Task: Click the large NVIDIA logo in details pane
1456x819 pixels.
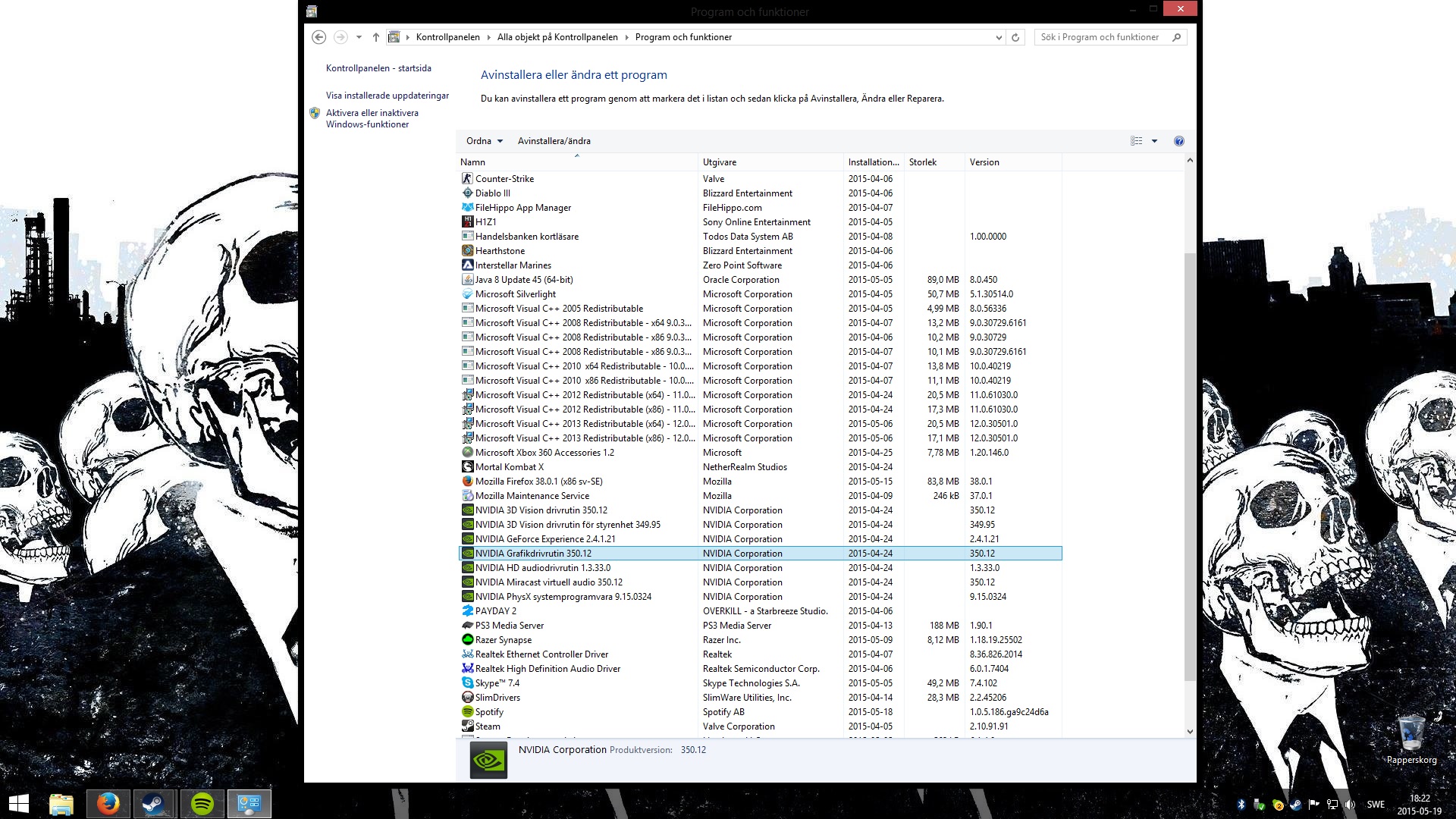Action: point(488,760)
